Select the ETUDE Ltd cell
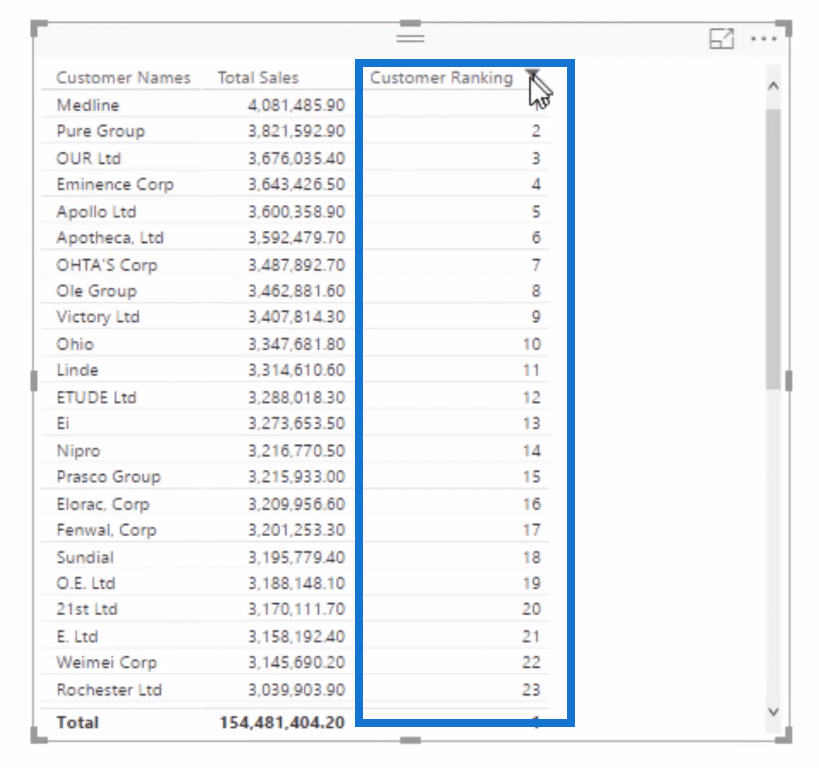 click(97, 398)
